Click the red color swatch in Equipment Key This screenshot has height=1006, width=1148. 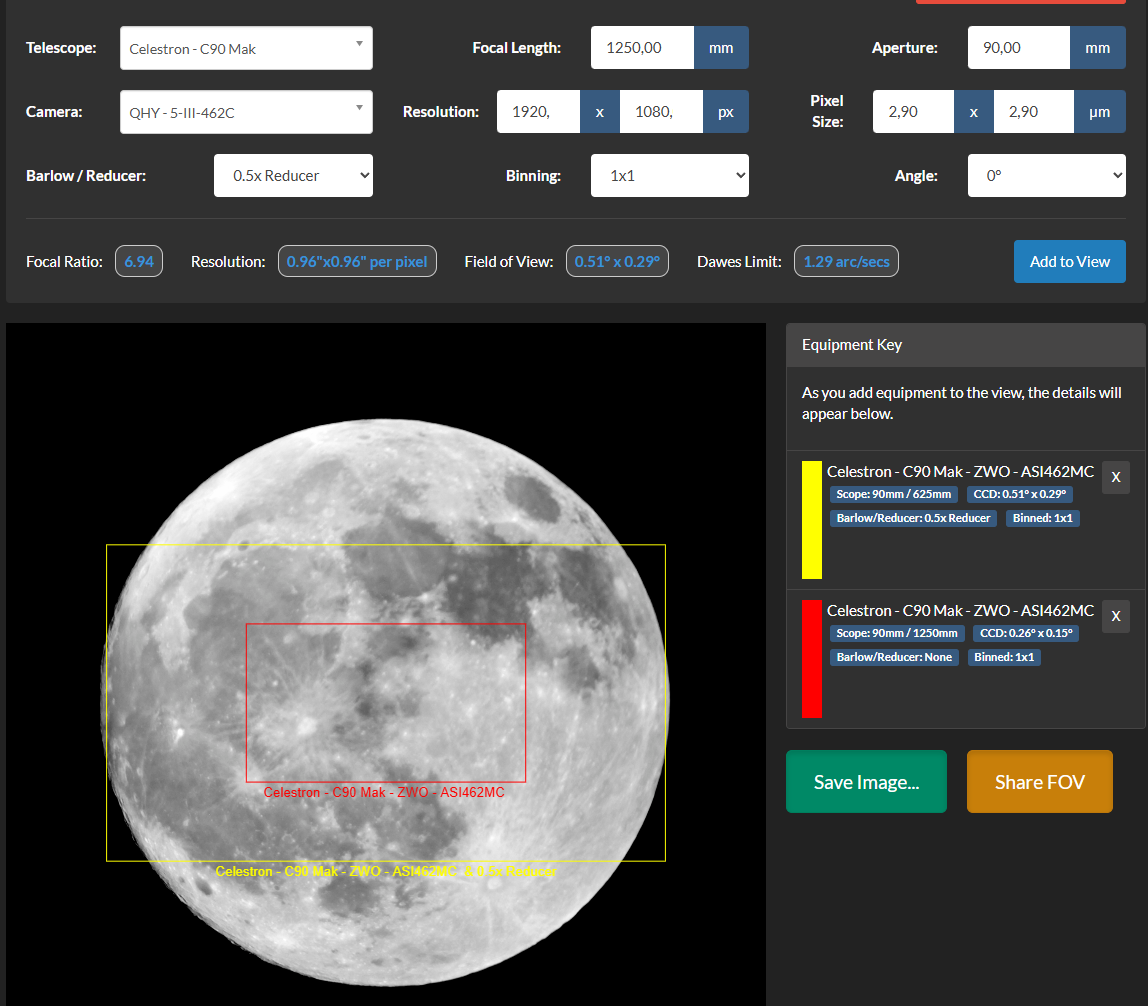pos(812,659)
